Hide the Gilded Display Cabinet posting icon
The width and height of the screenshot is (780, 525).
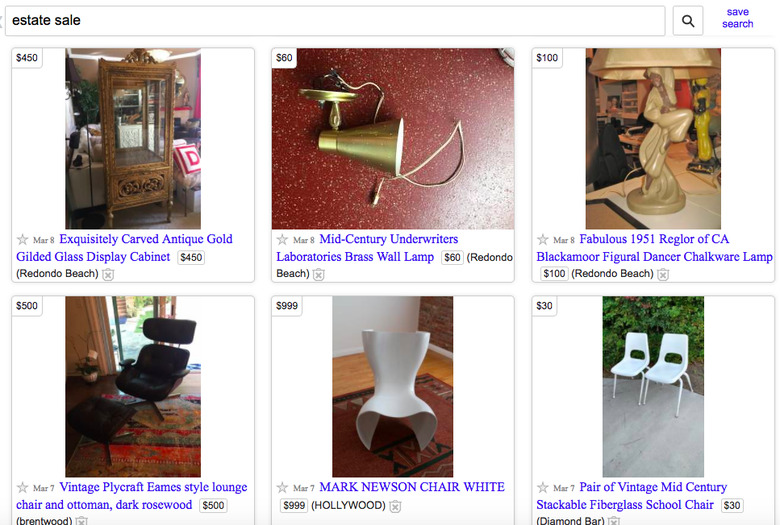click(x=108, y=274)
